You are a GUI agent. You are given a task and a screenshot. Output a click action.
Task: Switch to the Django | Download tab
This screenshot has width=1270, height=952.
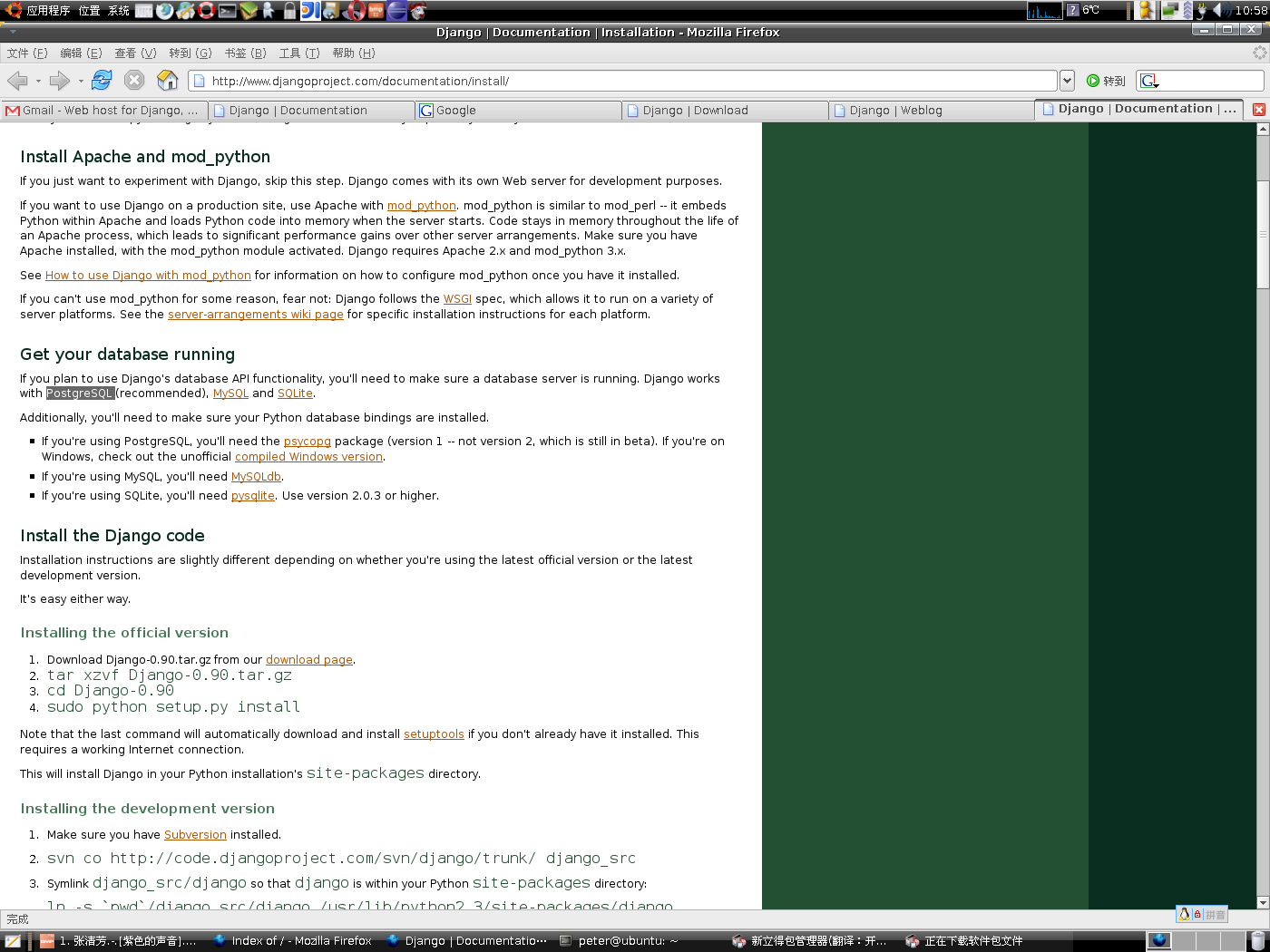click(x=725, y=111)
